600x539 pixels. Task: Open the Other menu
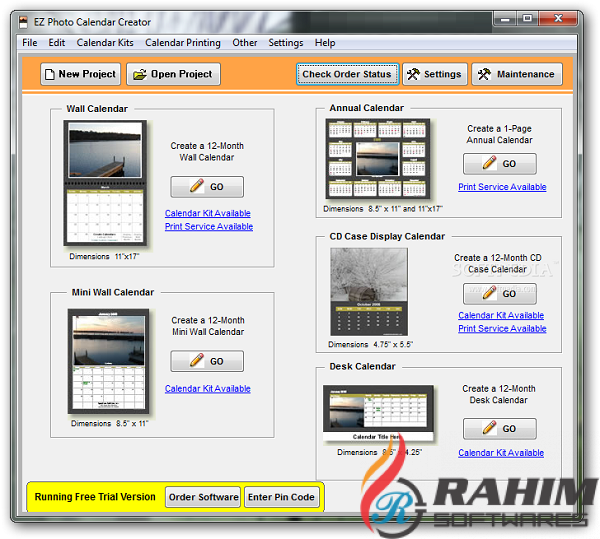click(x=245, y=42)
